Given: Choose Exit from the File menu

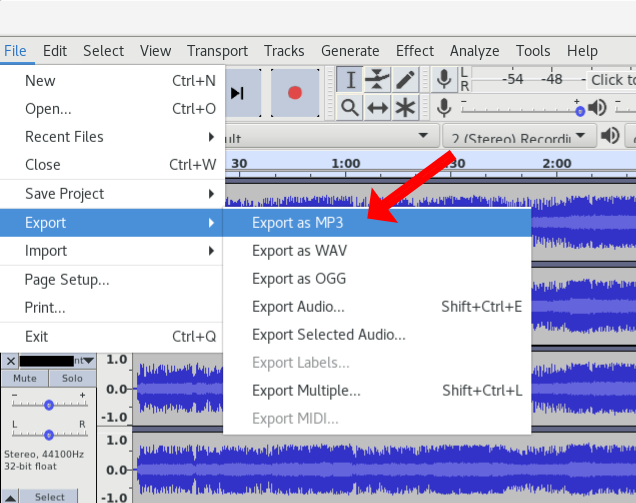Looking at the screenshot, I should 112,337.
